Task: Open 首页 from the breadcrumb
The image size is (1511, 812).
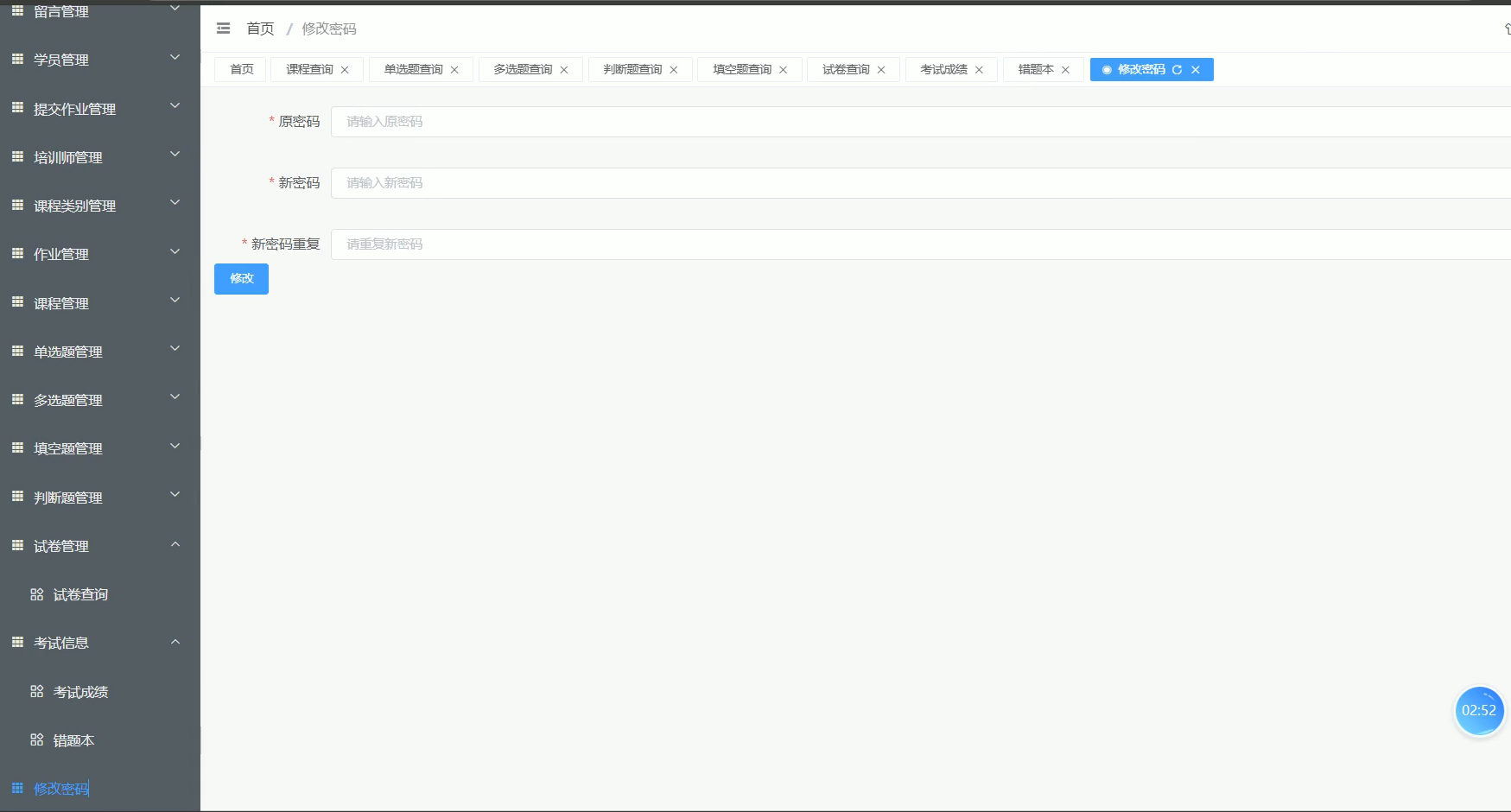Action: [x=259, y=29]
